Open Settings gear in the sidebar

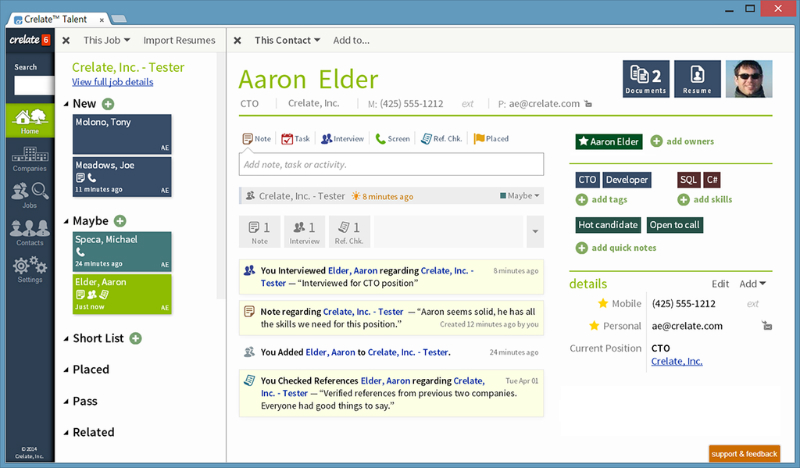click(29, 268)
